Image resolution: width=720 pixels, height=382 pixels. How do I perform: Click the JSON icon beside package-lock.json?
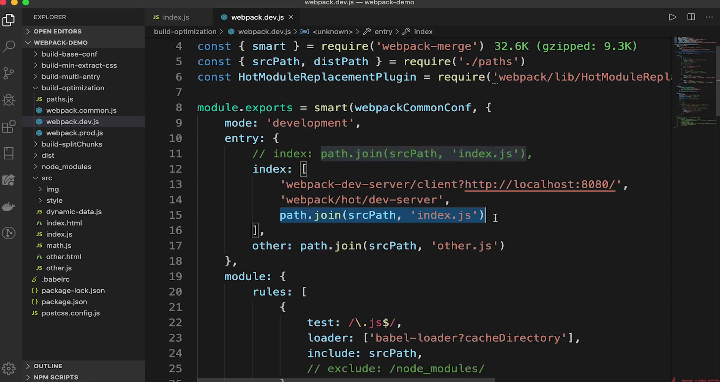point(34,291)
